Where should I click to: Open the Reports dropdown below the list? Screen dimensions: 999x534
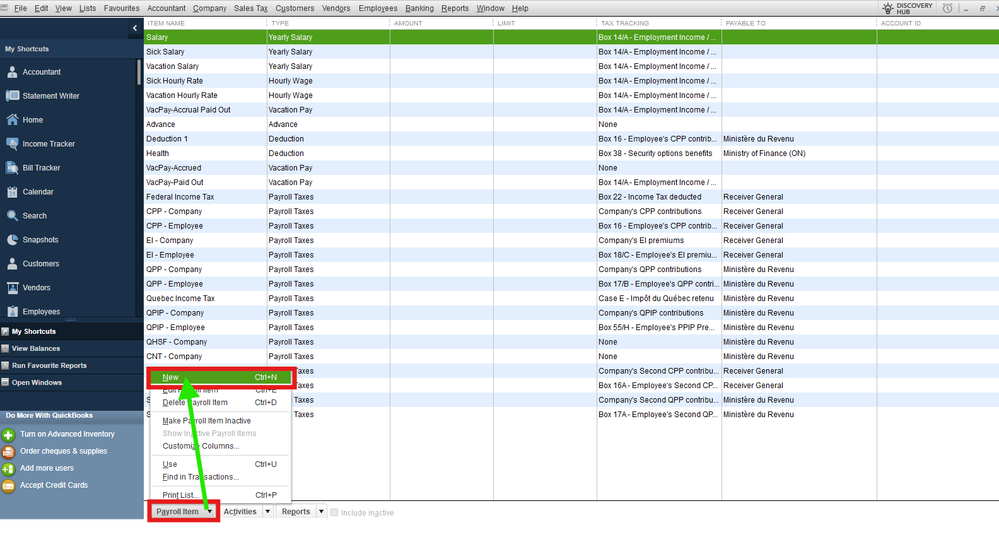[x=302, y=512]
